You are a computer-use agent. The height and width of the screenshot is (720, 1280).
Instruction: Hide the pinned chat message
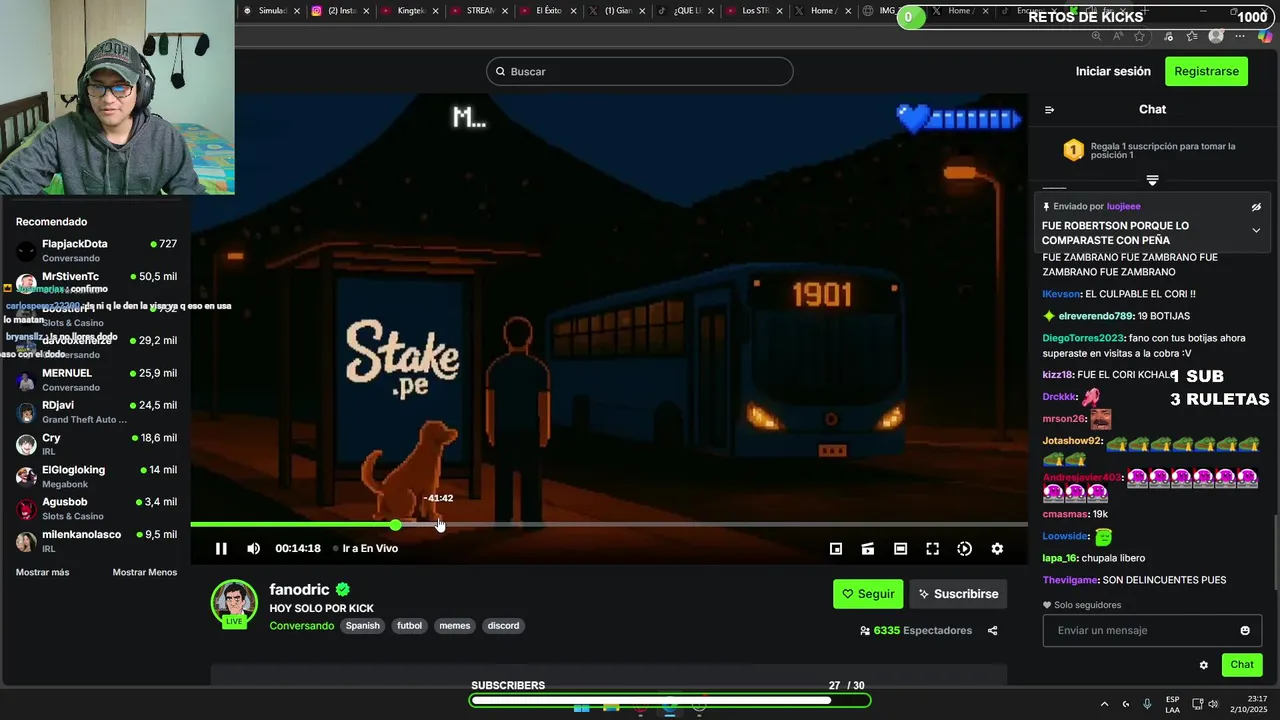(x=1256, y=207)
